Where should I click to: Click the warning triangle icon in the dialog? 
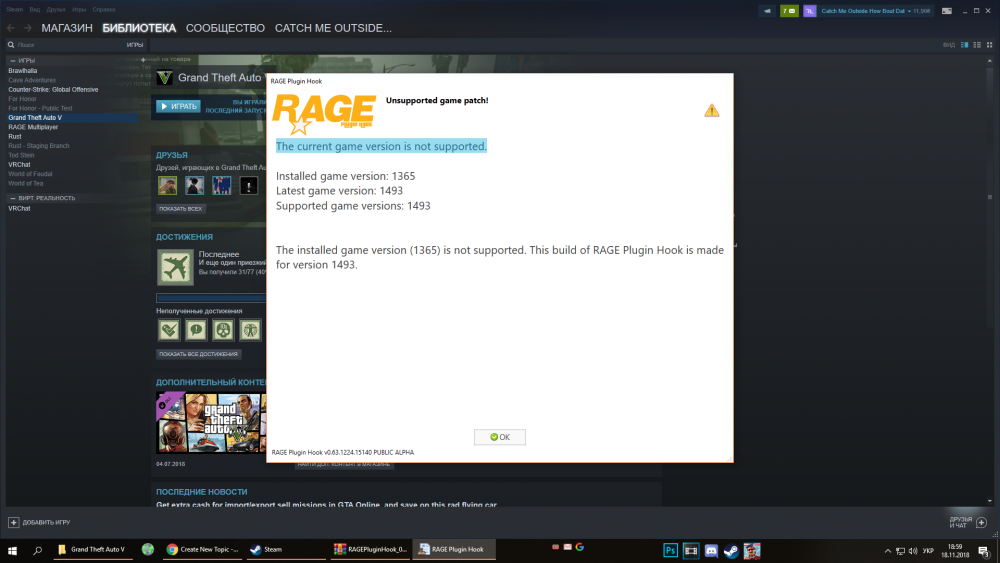tap(712, 111)
